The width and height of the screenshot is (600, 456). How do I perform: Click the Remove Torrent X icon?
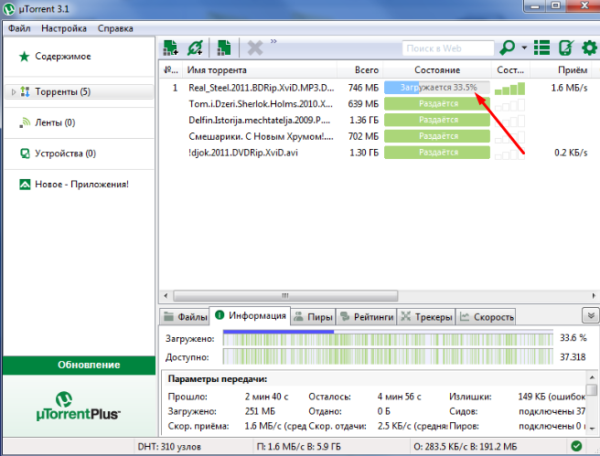[x=255, y=48]
